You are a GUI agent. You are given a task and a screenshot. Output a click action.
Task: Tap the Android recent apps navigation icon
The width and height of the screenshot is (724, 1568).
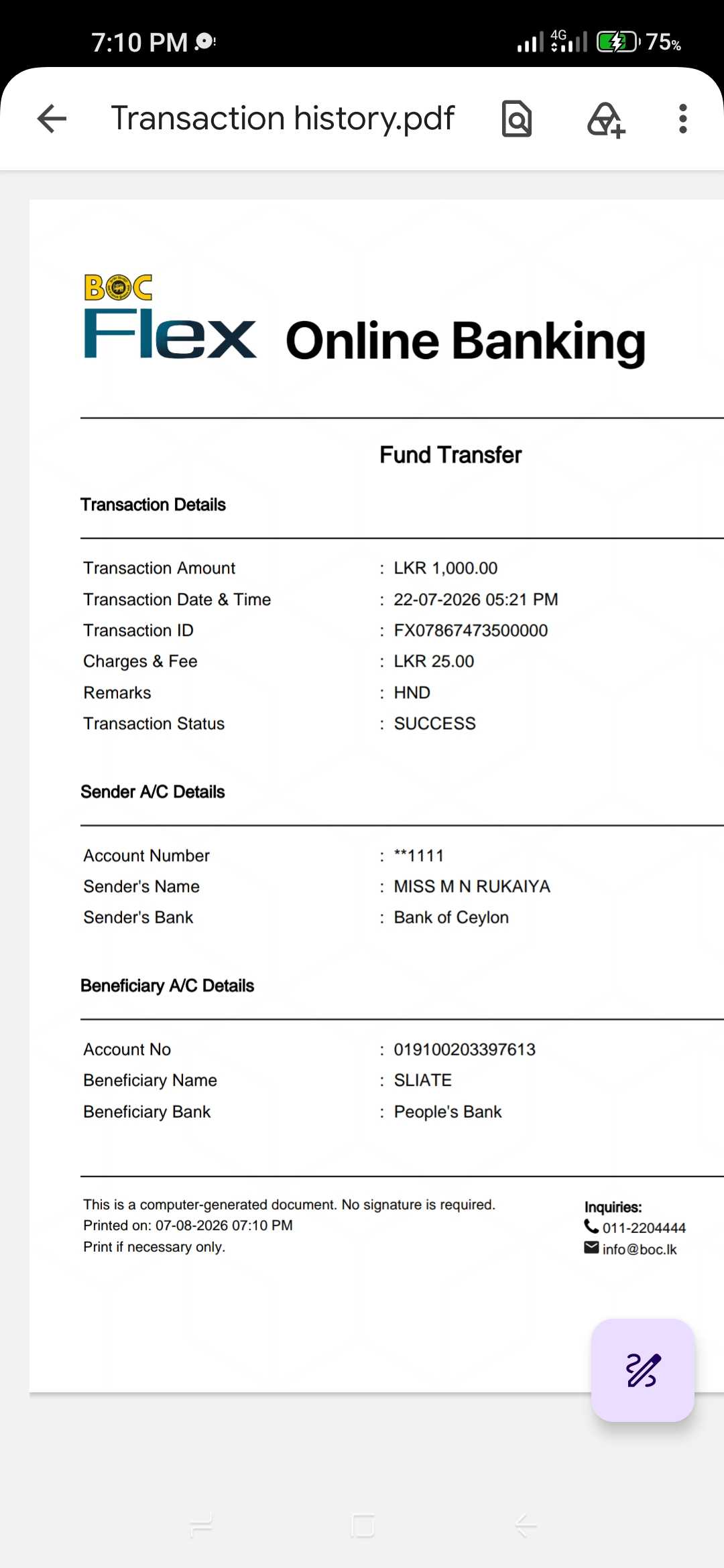point(201,1526)
